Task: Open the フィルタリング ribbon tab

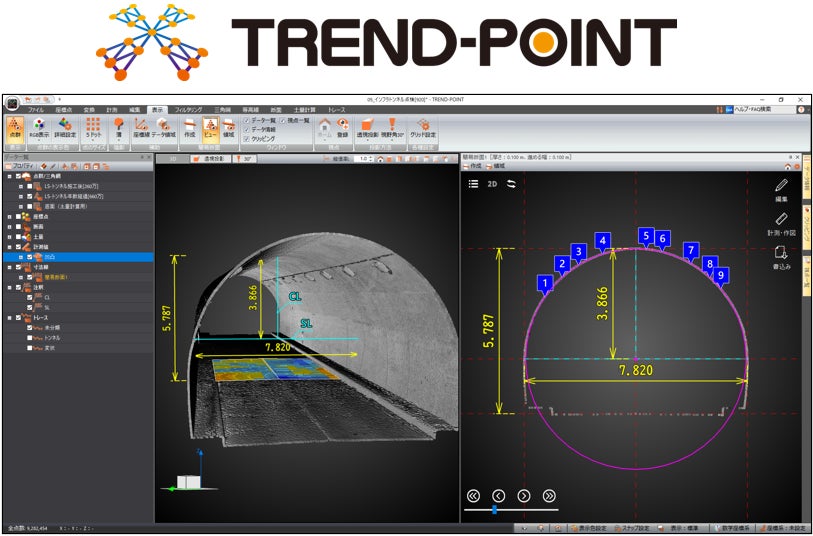Action: [188, 110]
